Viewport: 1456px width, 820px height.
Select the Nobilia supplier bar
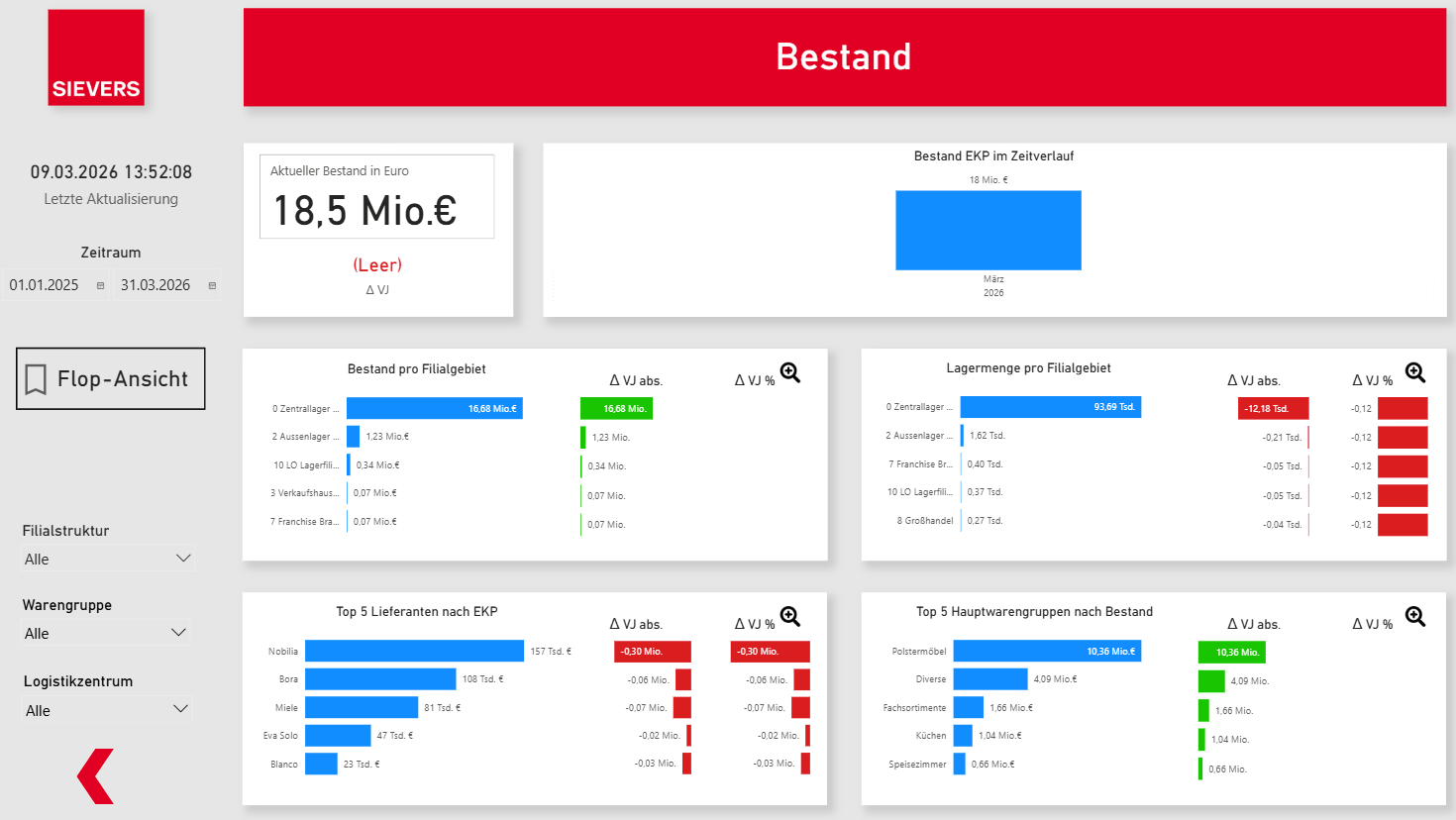coord(414,651)
